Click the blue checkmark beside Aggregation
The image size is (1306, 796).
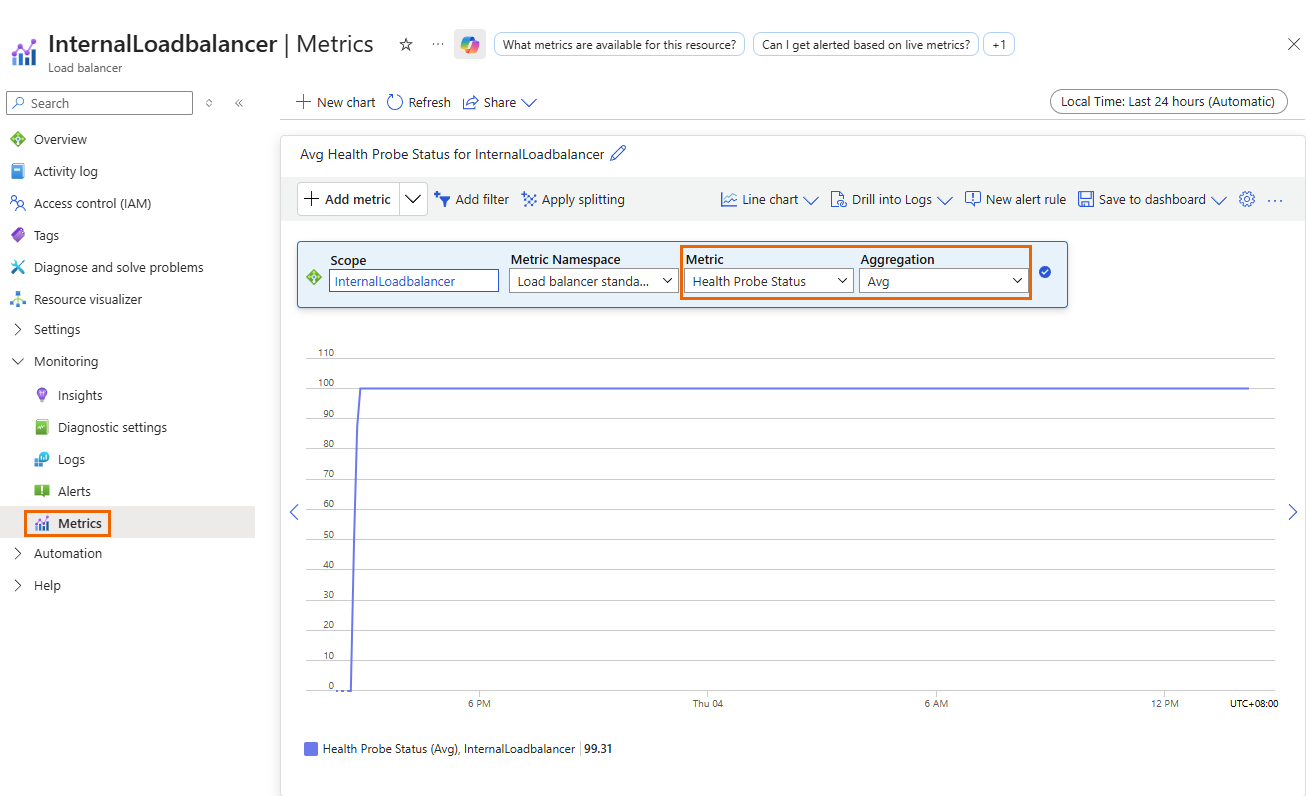[x=1045, y=272]
